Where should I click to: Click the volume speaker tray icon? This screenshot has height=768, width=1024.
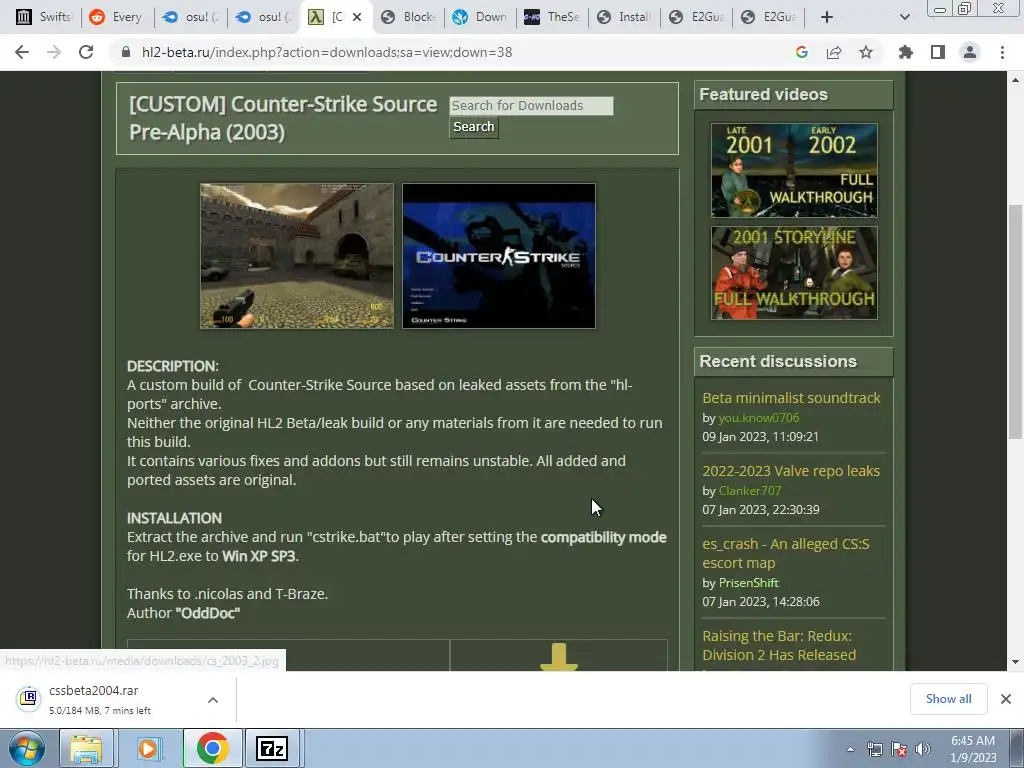point(923,750)
